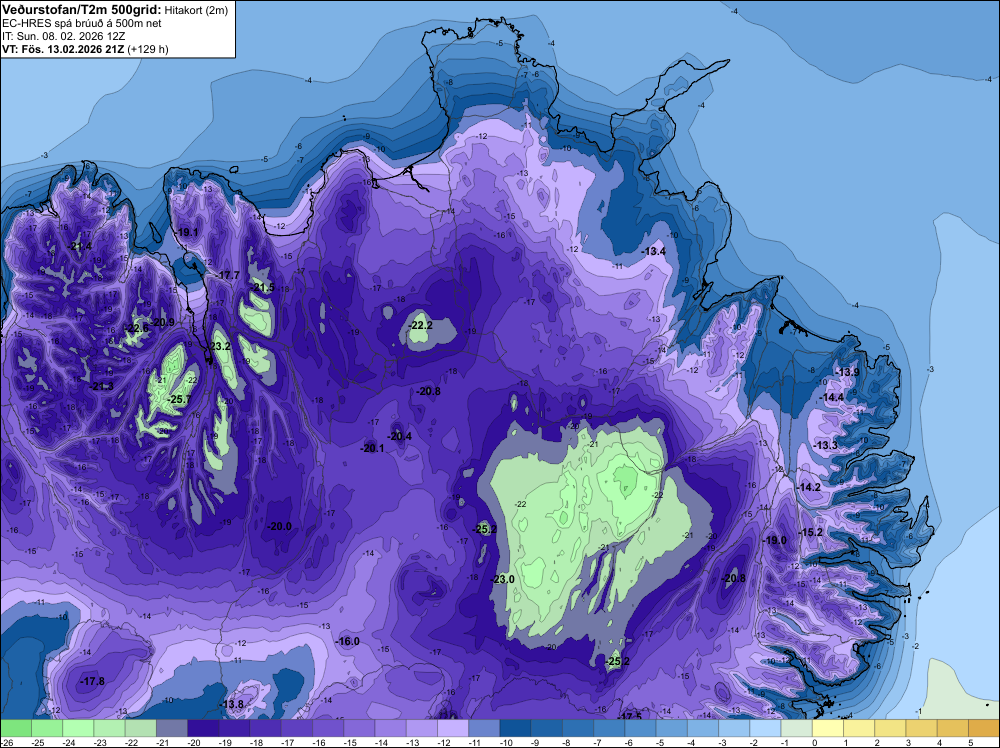Pick the light blue legend swatch labeled -2
This screenshot has width=1000, height=748.
point(765,728)
